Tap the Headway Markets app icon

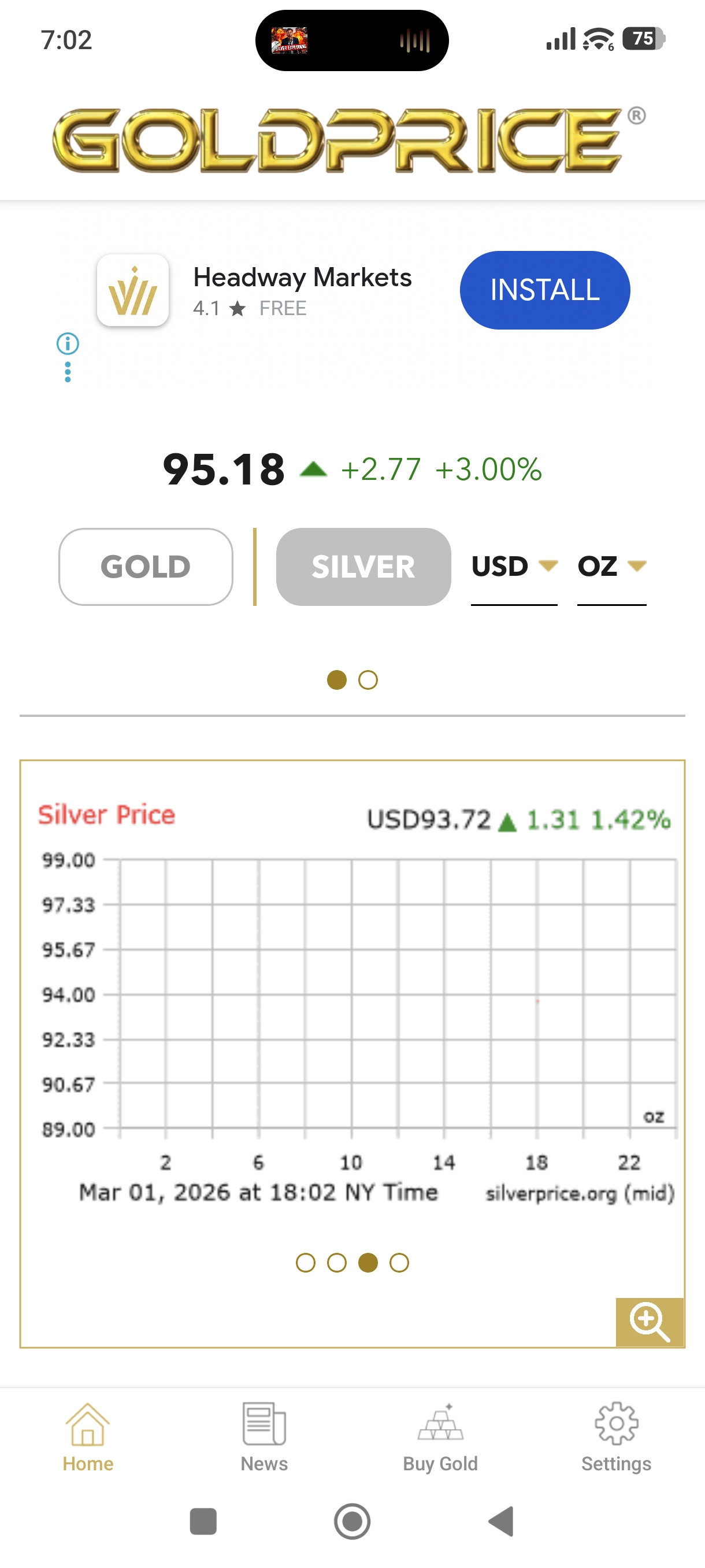coord(132,291)
